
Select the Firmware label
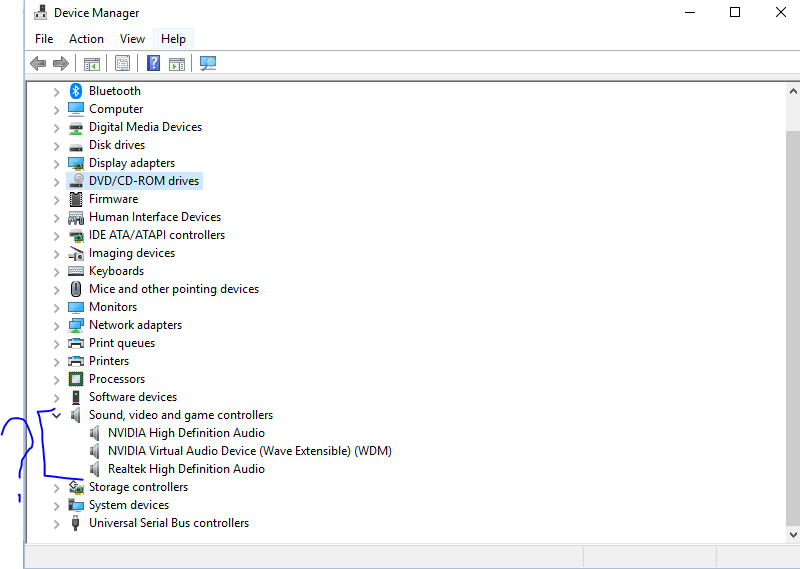(113, 199)
